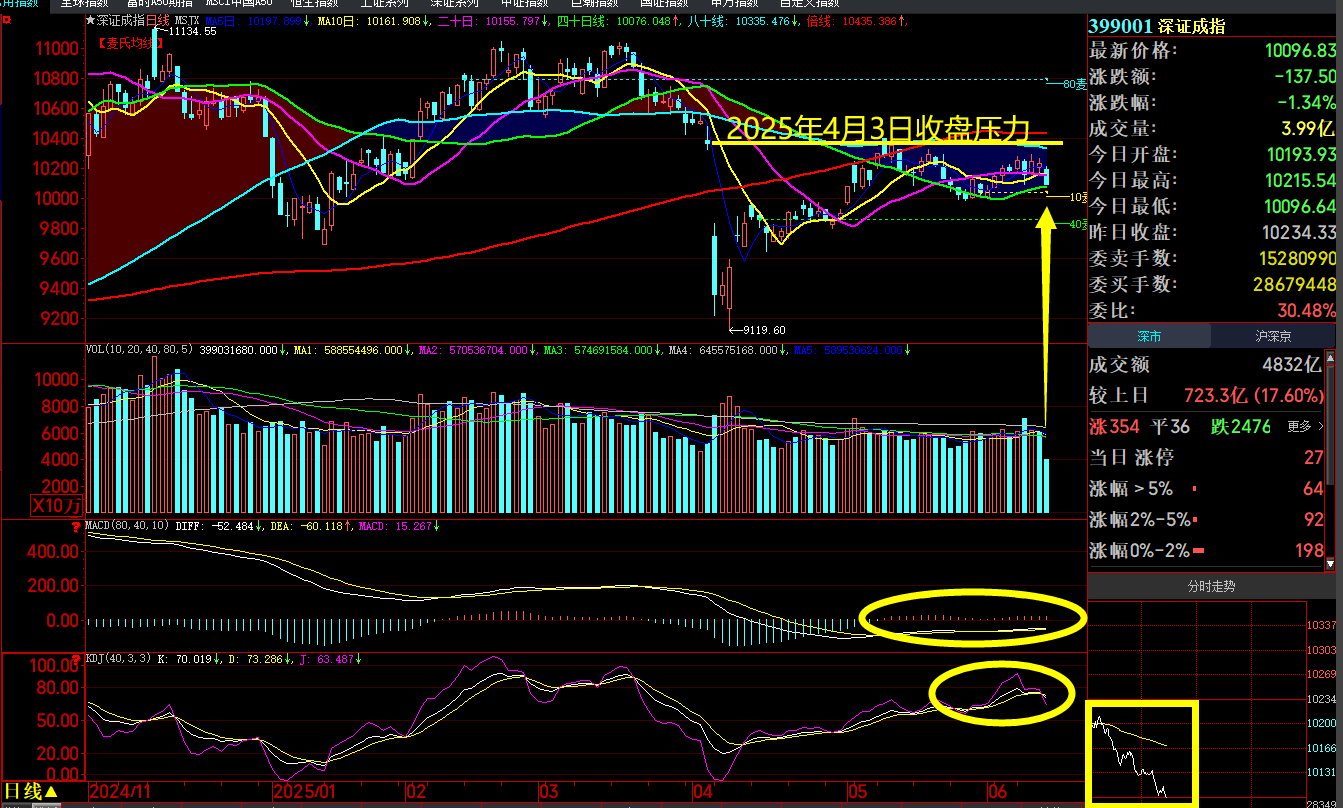The height and width of the screenshot is (808, 1343).
Task: Click the 06 month on time axis
Action: tap(999, 792)
